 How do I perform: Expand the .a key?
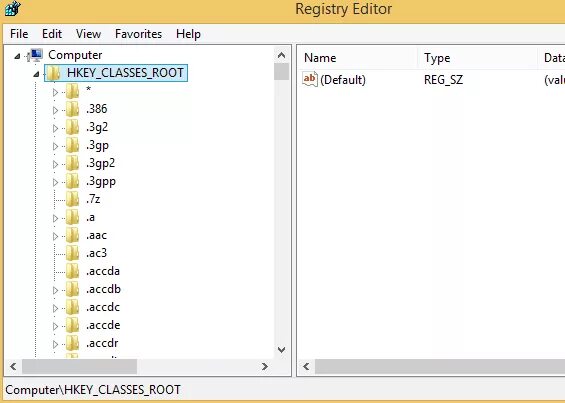point(55,218)
